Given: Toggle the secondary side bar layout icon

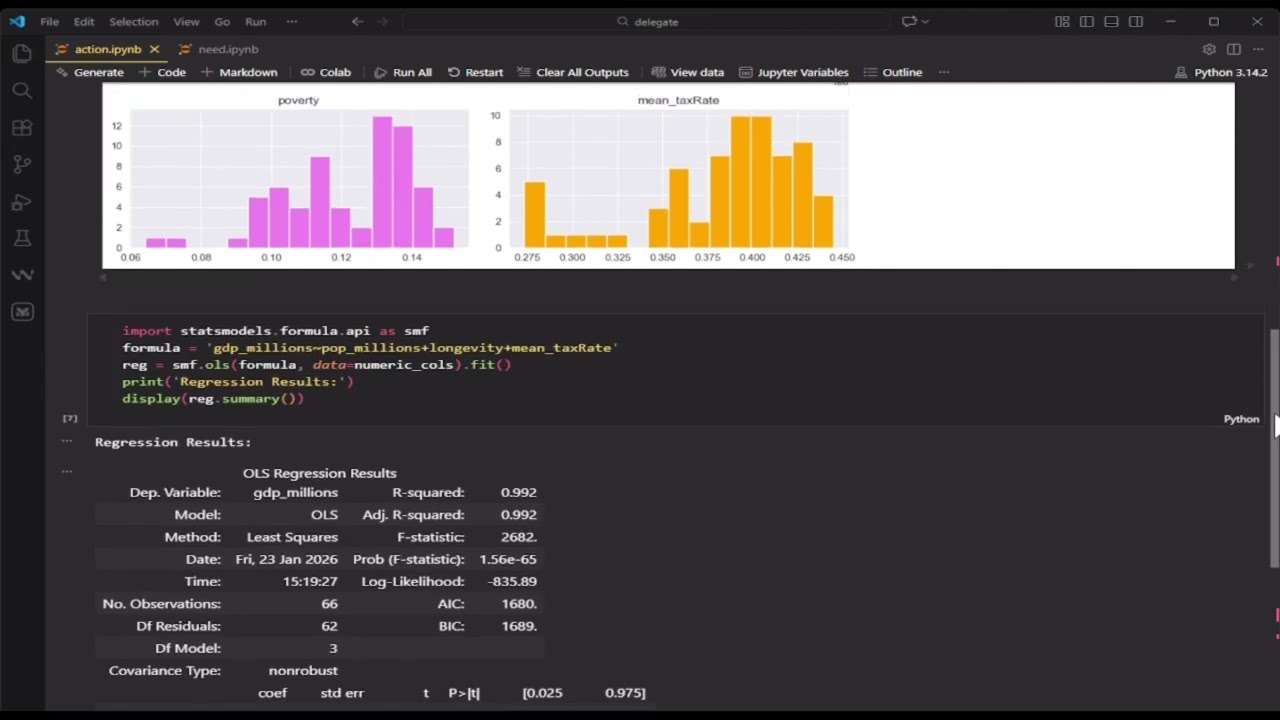Looking at the screenshot, I should [x=1136, y=21].
